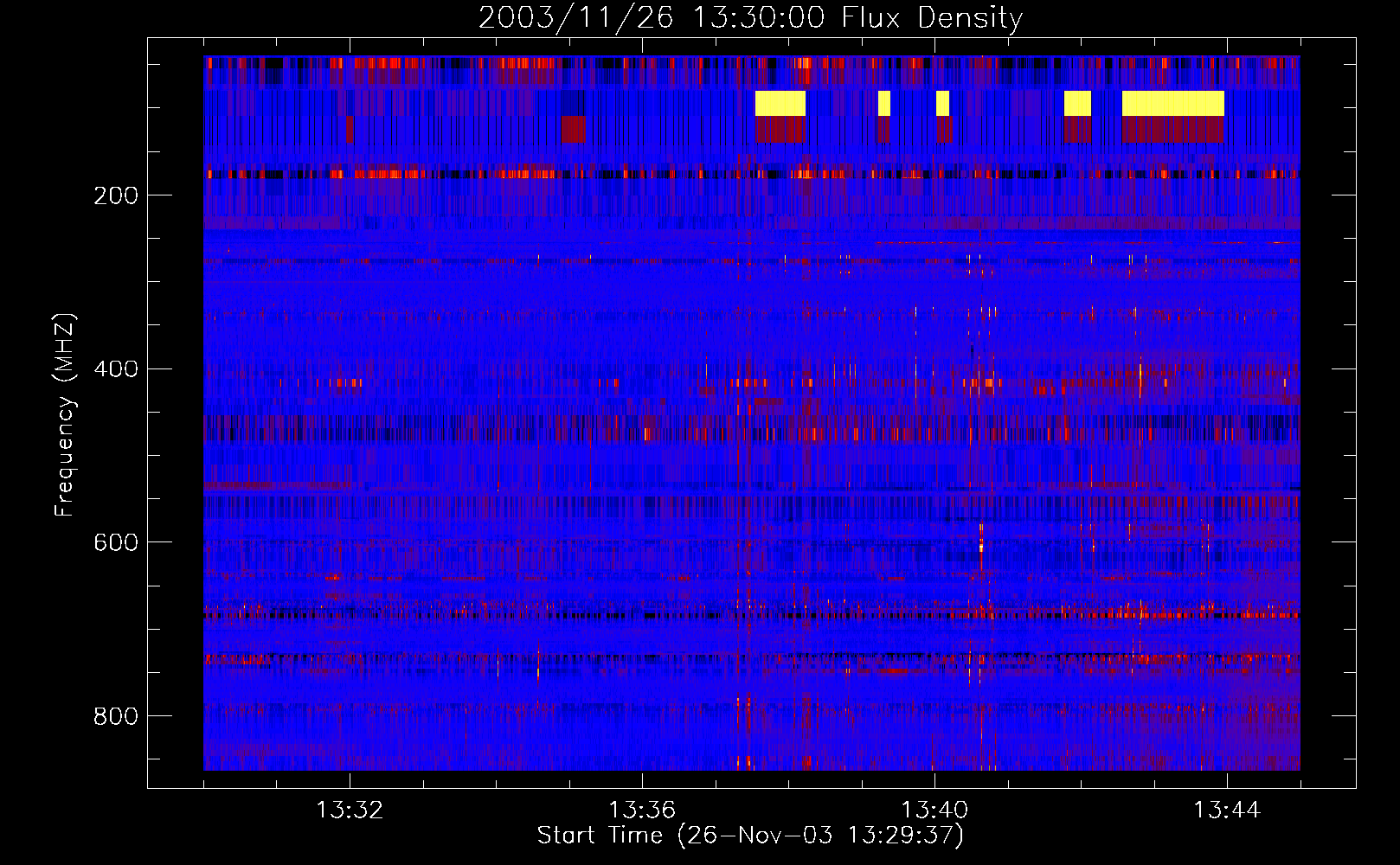Screen dimensions: 1400x865
Task: Select the "Frequency (MHZ)" y-axis label
Action: pyautogui.click(x=65, y=414)
